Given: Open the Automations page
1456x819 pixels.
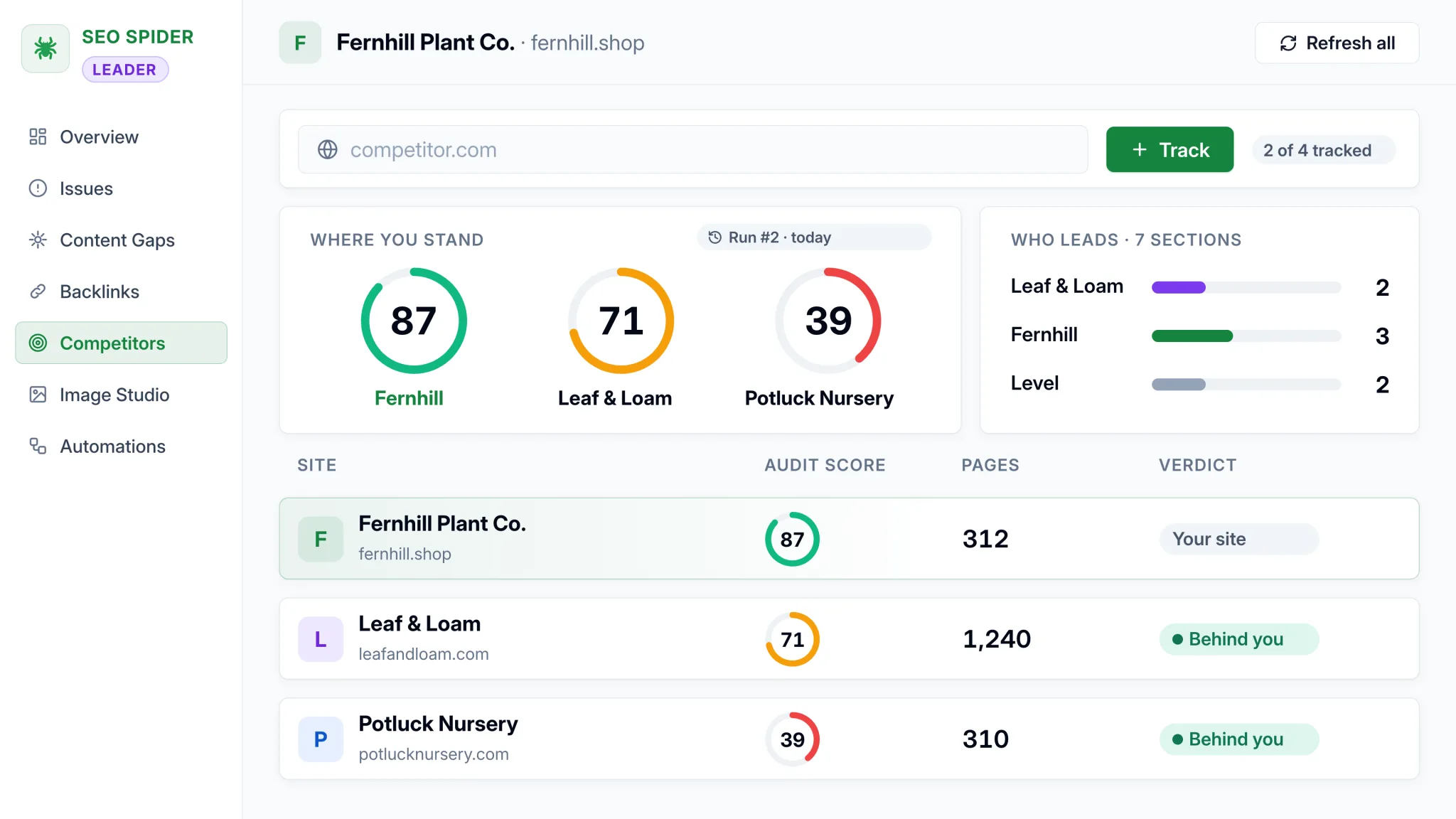Looking at the screenshot, I should pos(121,446).
